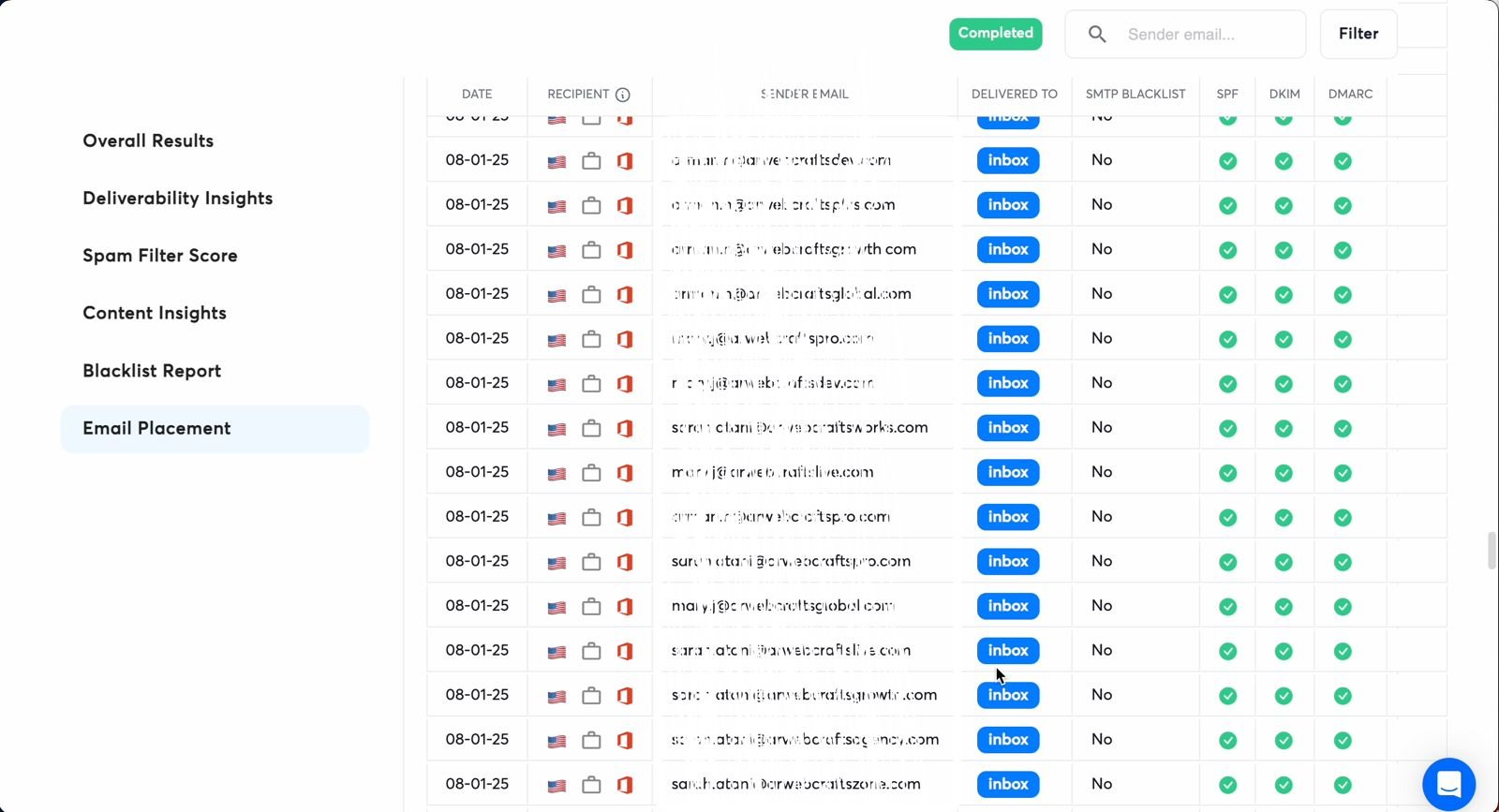Go to Deliverability Insights
The height and width of the screenshot is (812, 1499).
tap(178, 199)
